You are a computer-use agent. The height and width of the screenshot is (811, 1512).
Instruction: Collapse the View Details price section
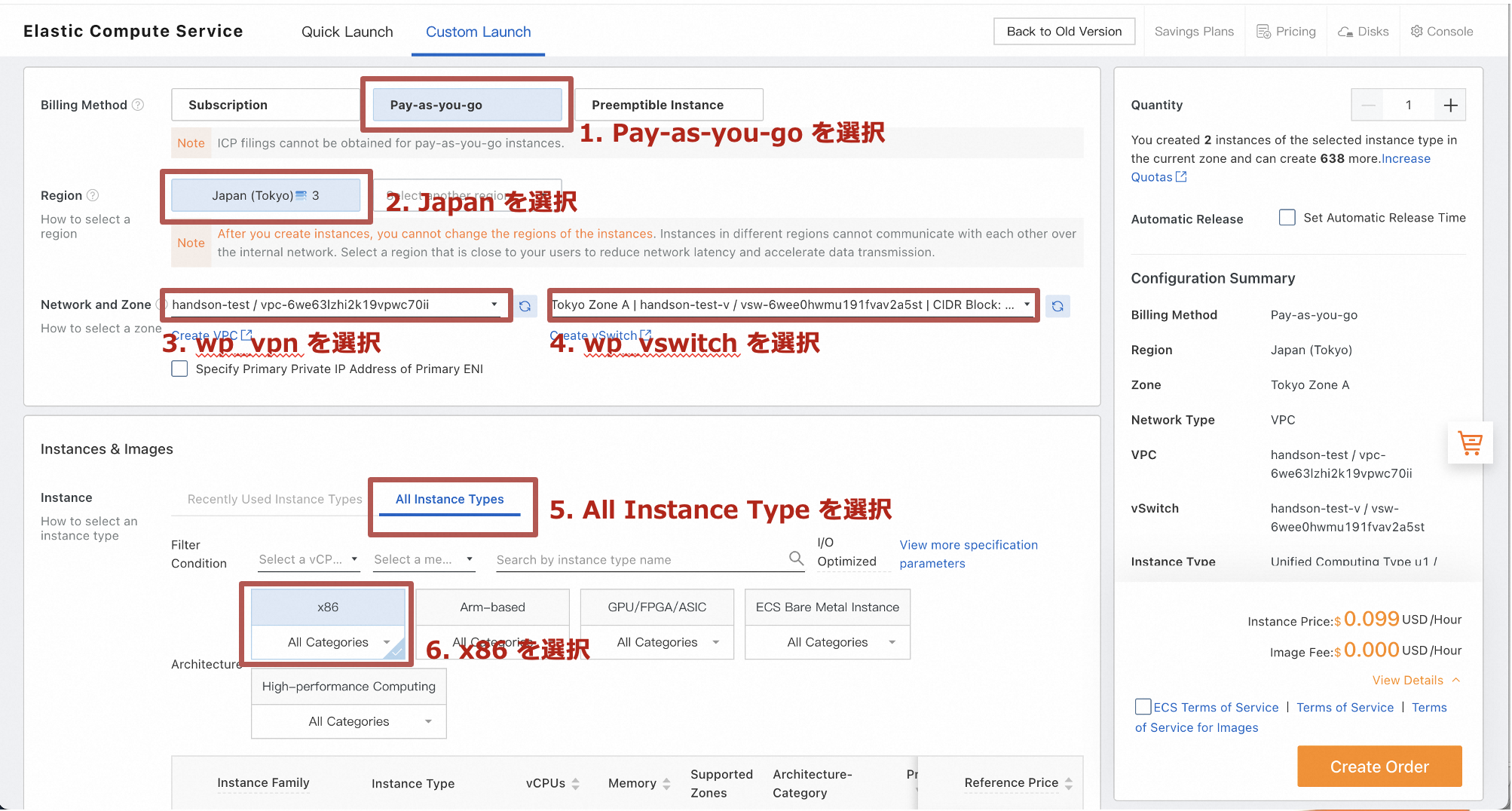1416,680
